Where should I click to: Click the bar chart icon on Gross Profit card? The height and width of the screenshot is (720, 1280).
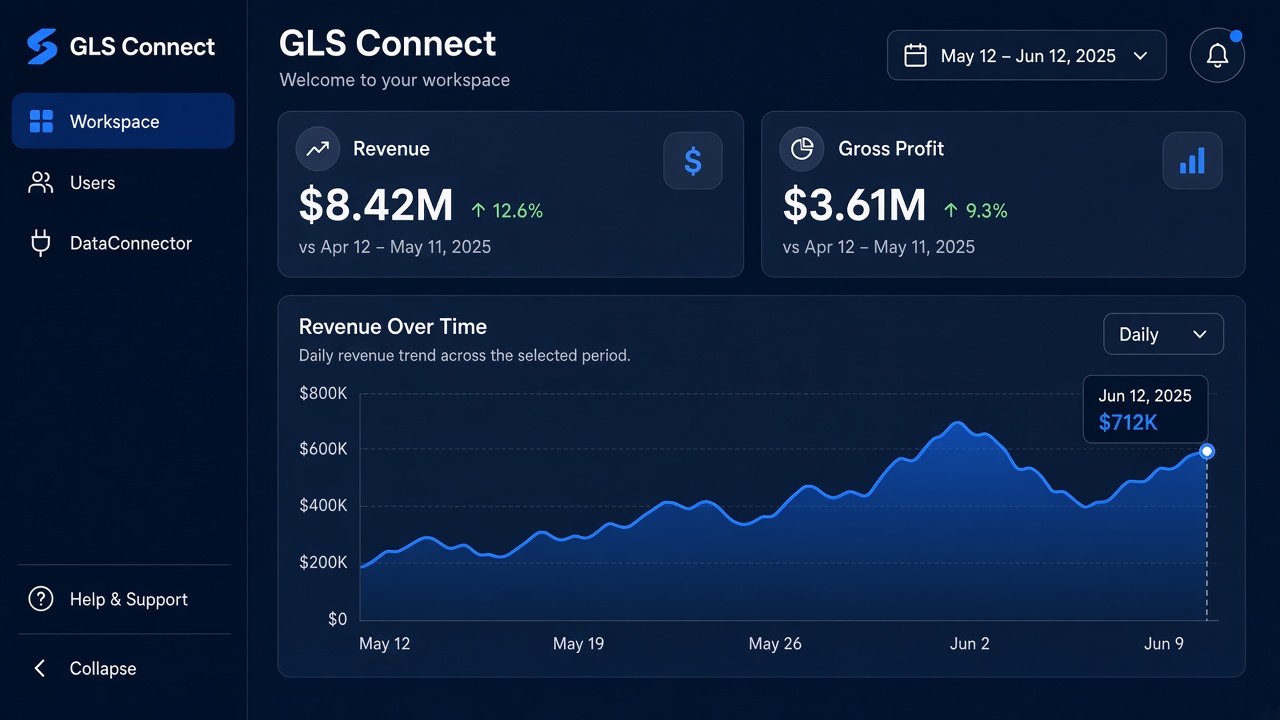(1192, 160)
